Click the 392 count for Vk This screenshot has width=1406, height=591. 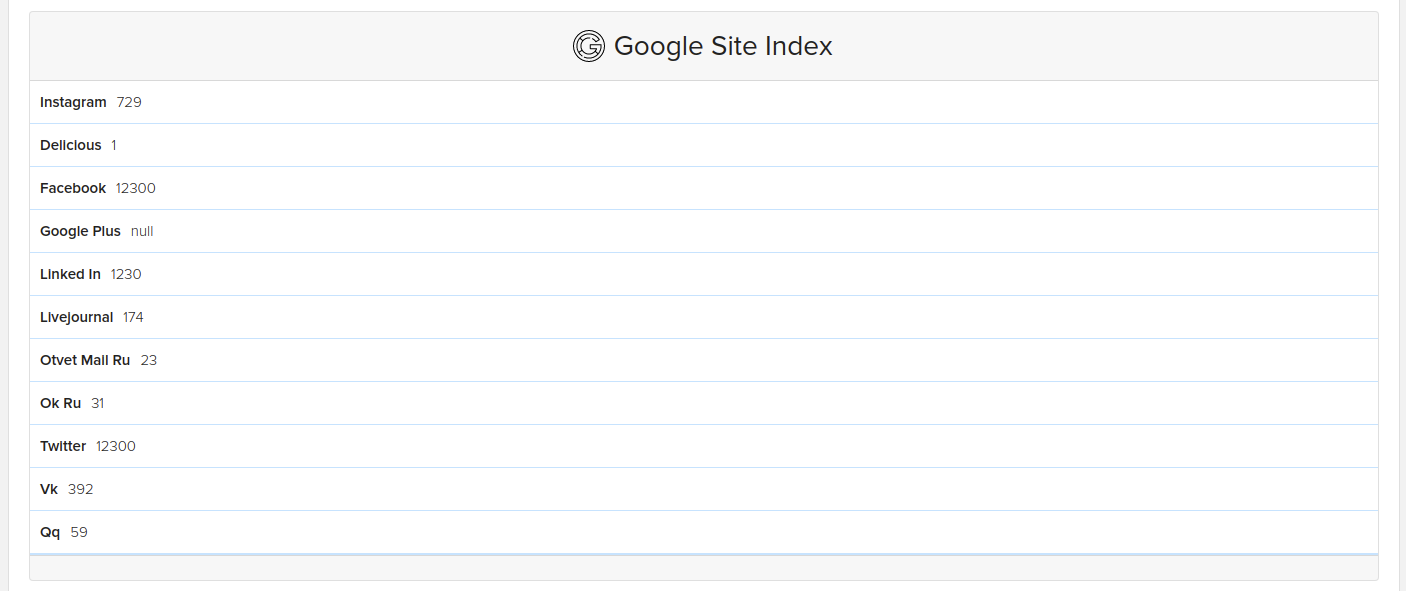point(80,489)
